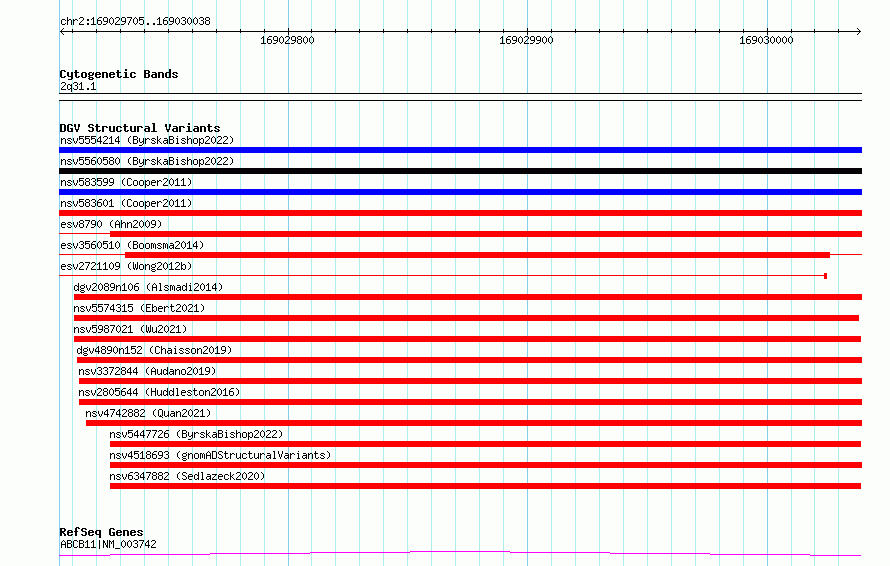Click the red bar under esv8790

coord(486,234)
